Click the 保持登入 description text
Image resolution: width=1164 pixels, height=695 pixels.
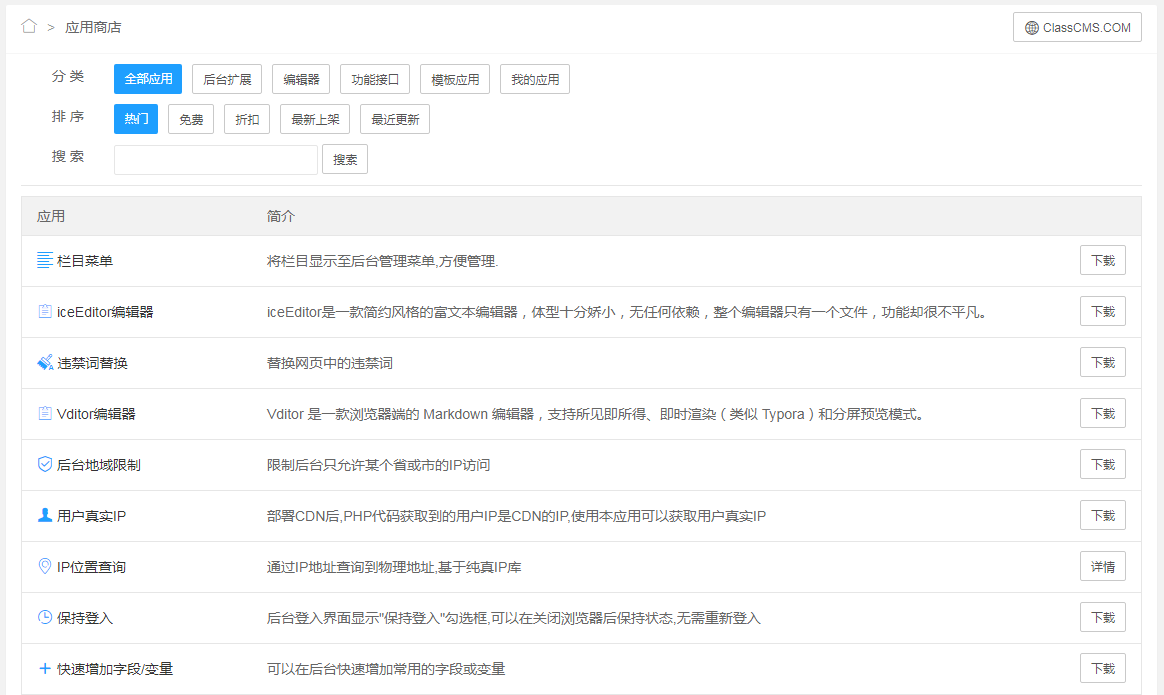click(514, 618)
